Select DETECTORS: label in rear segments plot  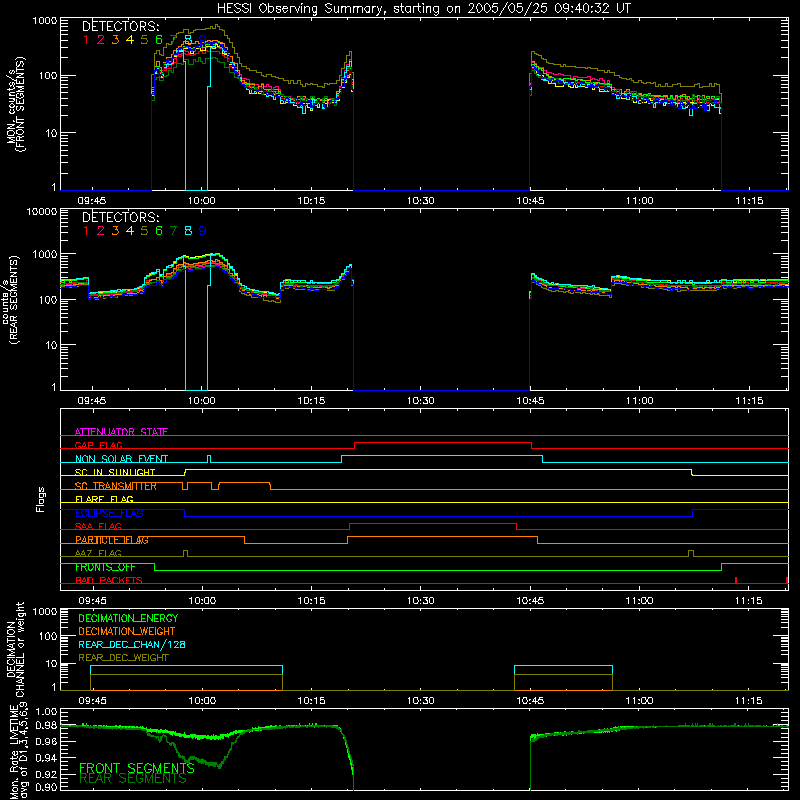click(x=121, y=217)
